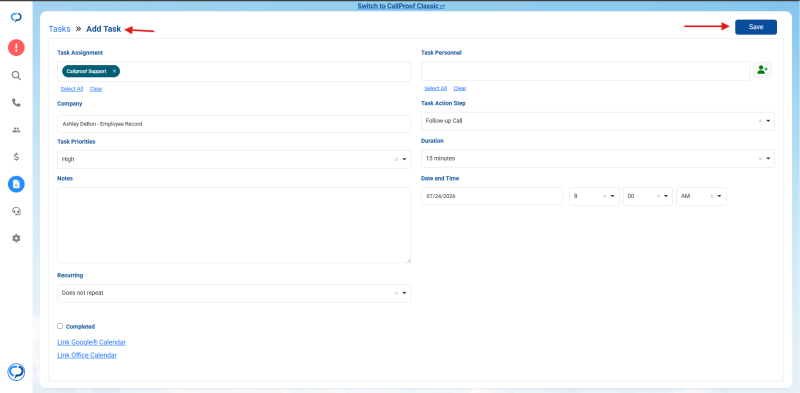The height and width of the screenshot is (393, 800).
Task: Click Clear under Task Assignment
Action: pyautogui.click(x=96, y=89)
